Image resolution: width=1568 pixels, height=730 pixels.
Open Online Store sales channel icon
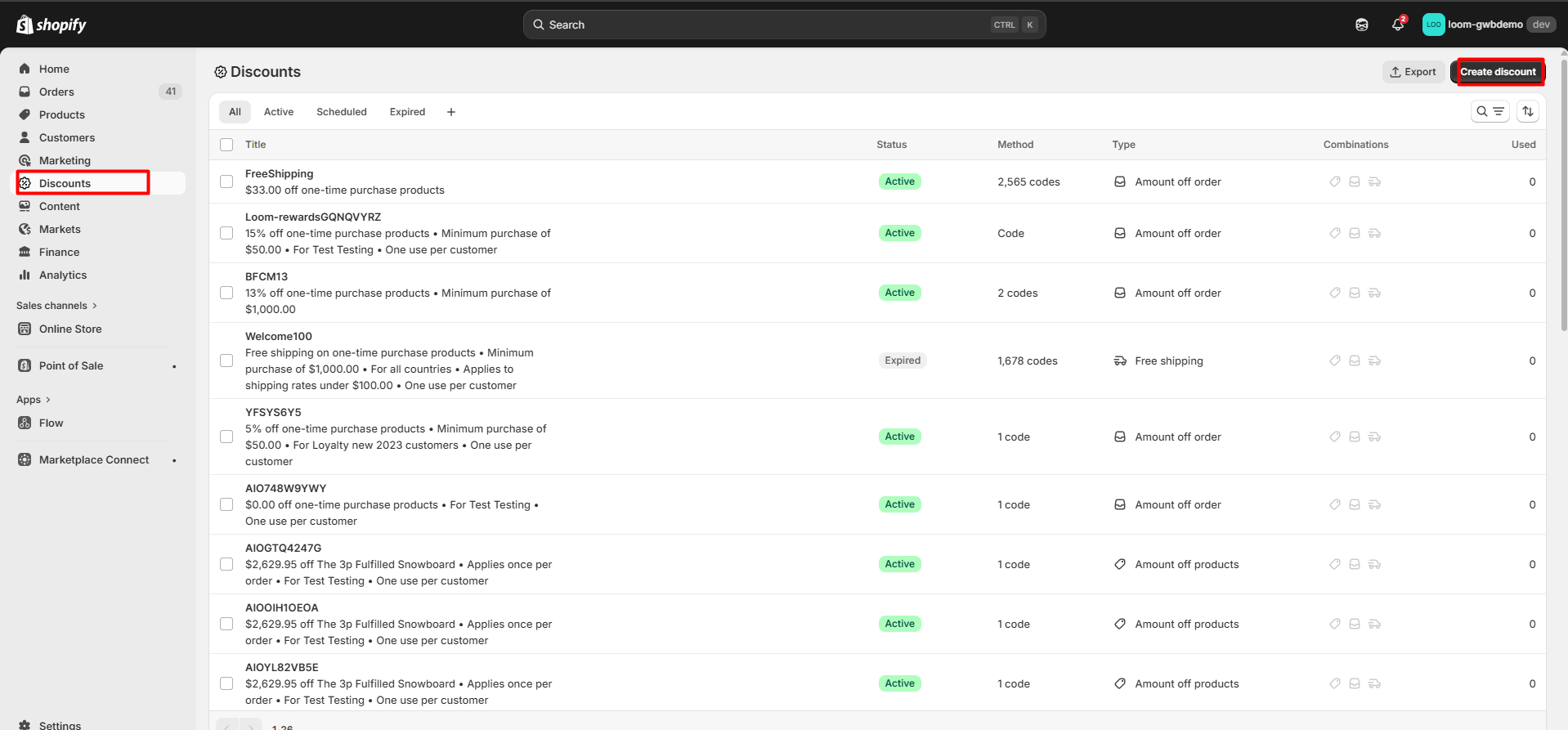[x=25, y=329]
